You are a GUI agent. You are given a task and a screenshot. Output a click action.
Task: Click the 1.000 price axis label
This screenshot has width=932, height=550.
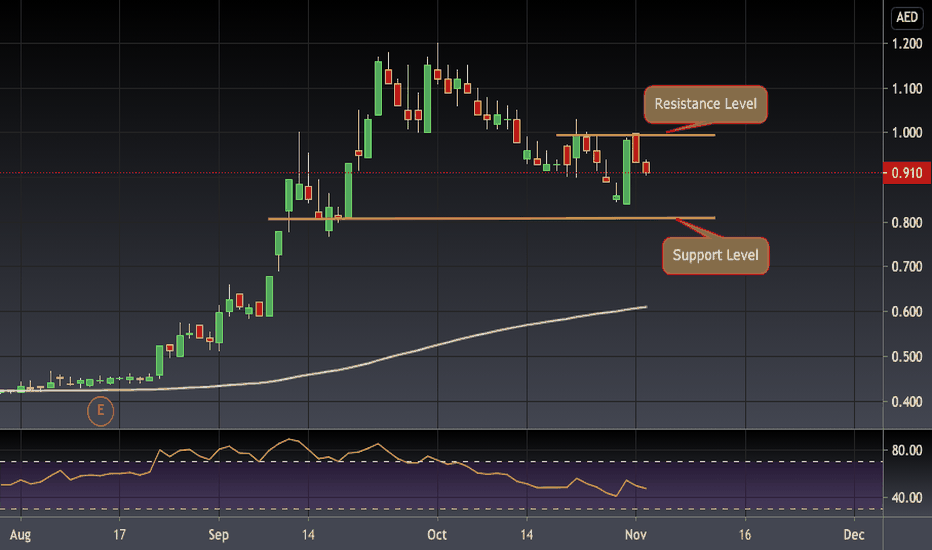click(907, 133)
